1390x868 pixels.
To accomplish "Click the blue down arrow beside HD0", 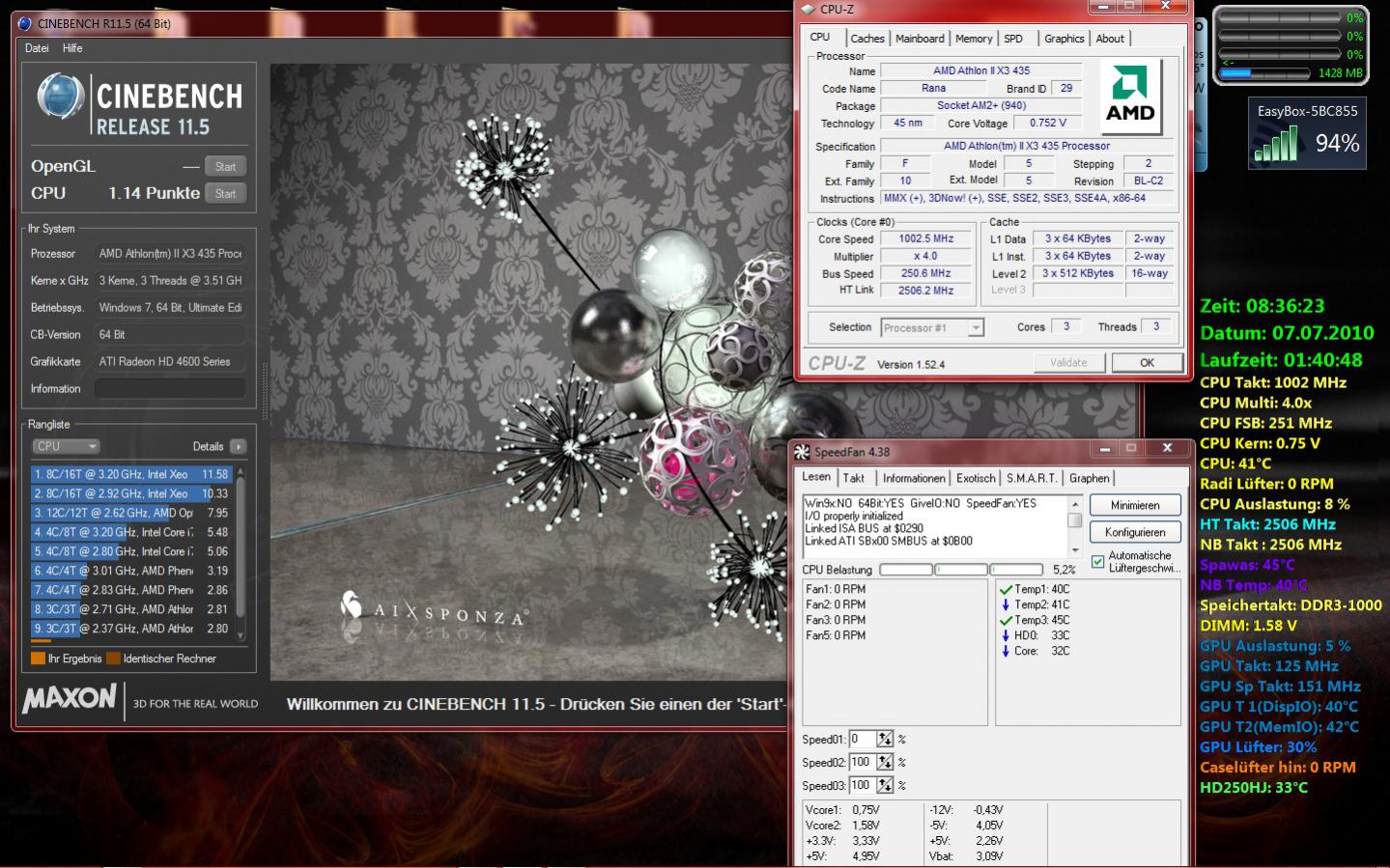I will (x=1006, y=635).
